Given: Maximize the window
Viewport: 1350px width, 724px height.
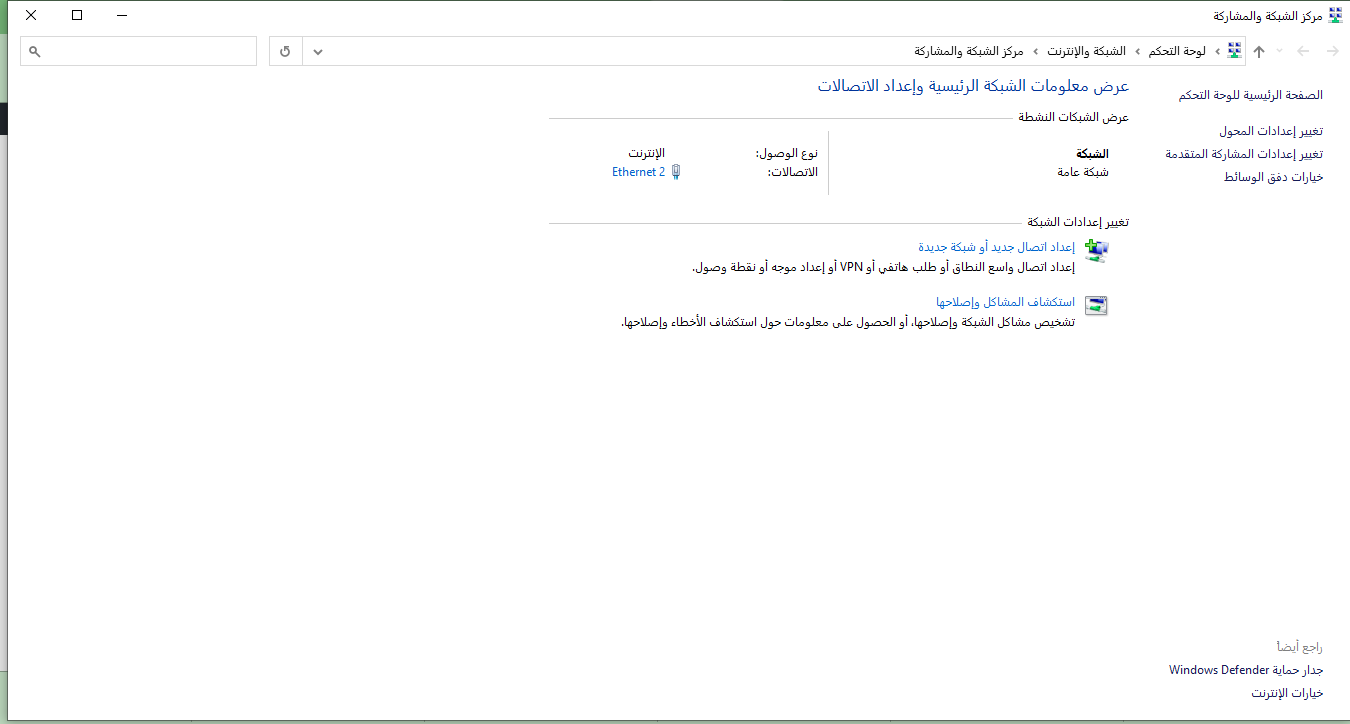Looking at the screenshot, I should 77,15.
